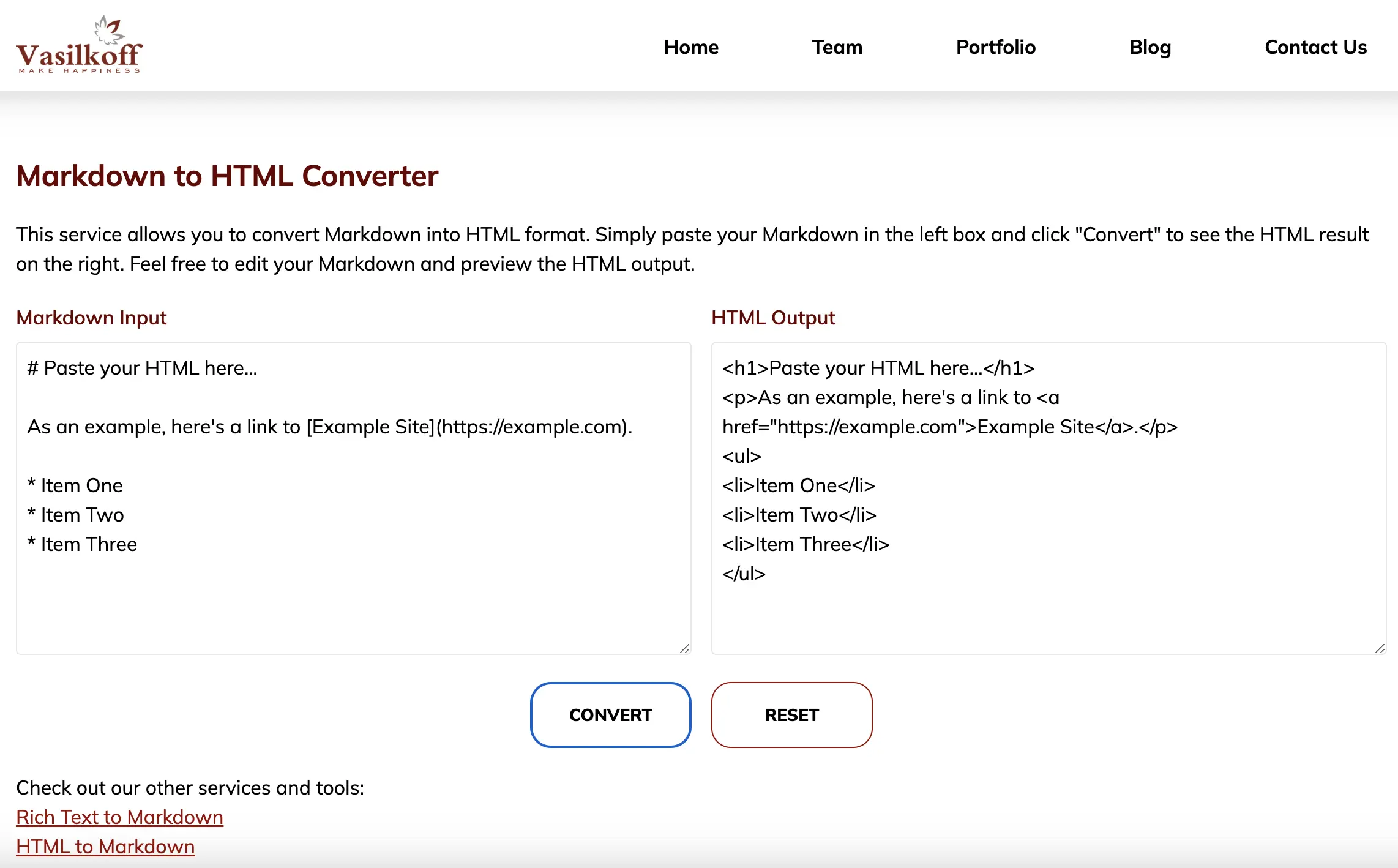
Task: Click the RESET button
Action: click(791, 715)
